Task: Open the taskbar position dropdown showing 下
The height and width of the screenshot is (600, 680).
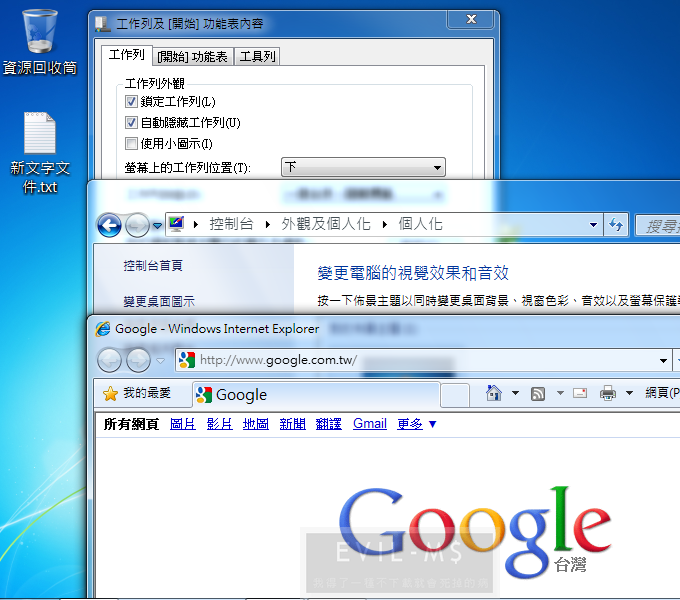Action: pyautogui.click(x=363, y=167)
